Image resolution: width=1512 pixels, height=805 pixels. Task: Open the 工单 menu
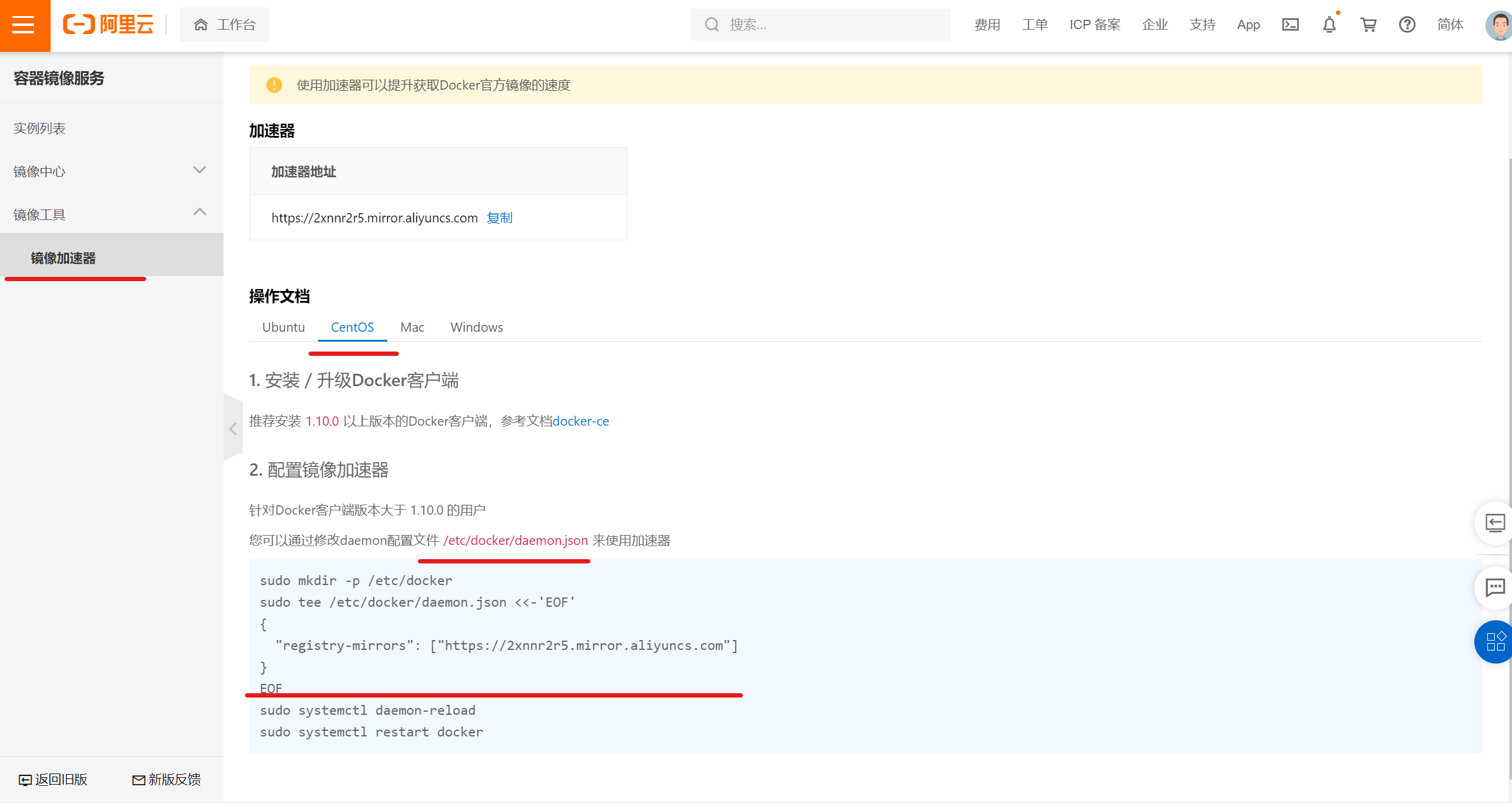click(1035, 25)
